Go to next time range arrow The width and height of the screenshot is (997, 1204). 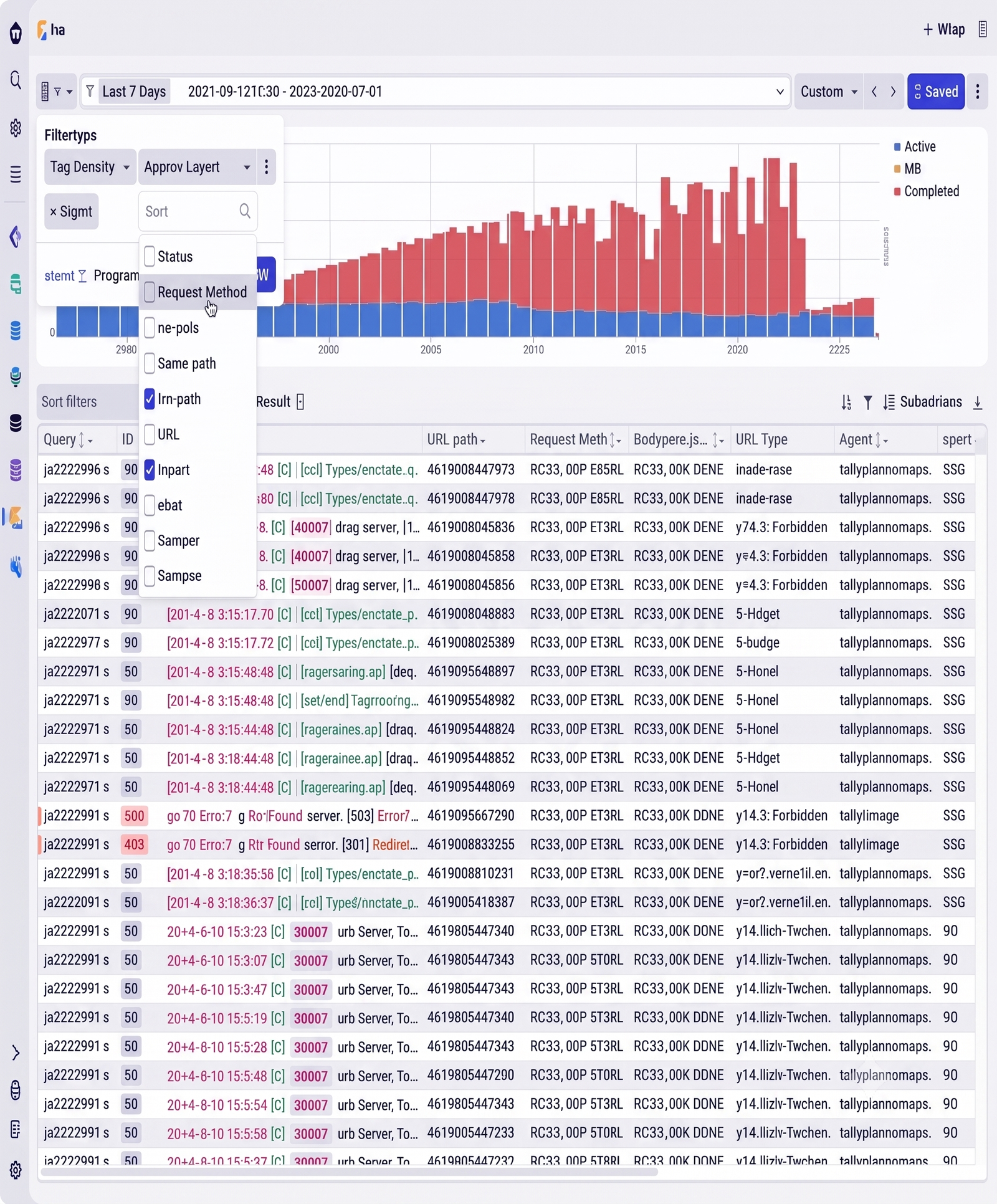click(893, 92)
